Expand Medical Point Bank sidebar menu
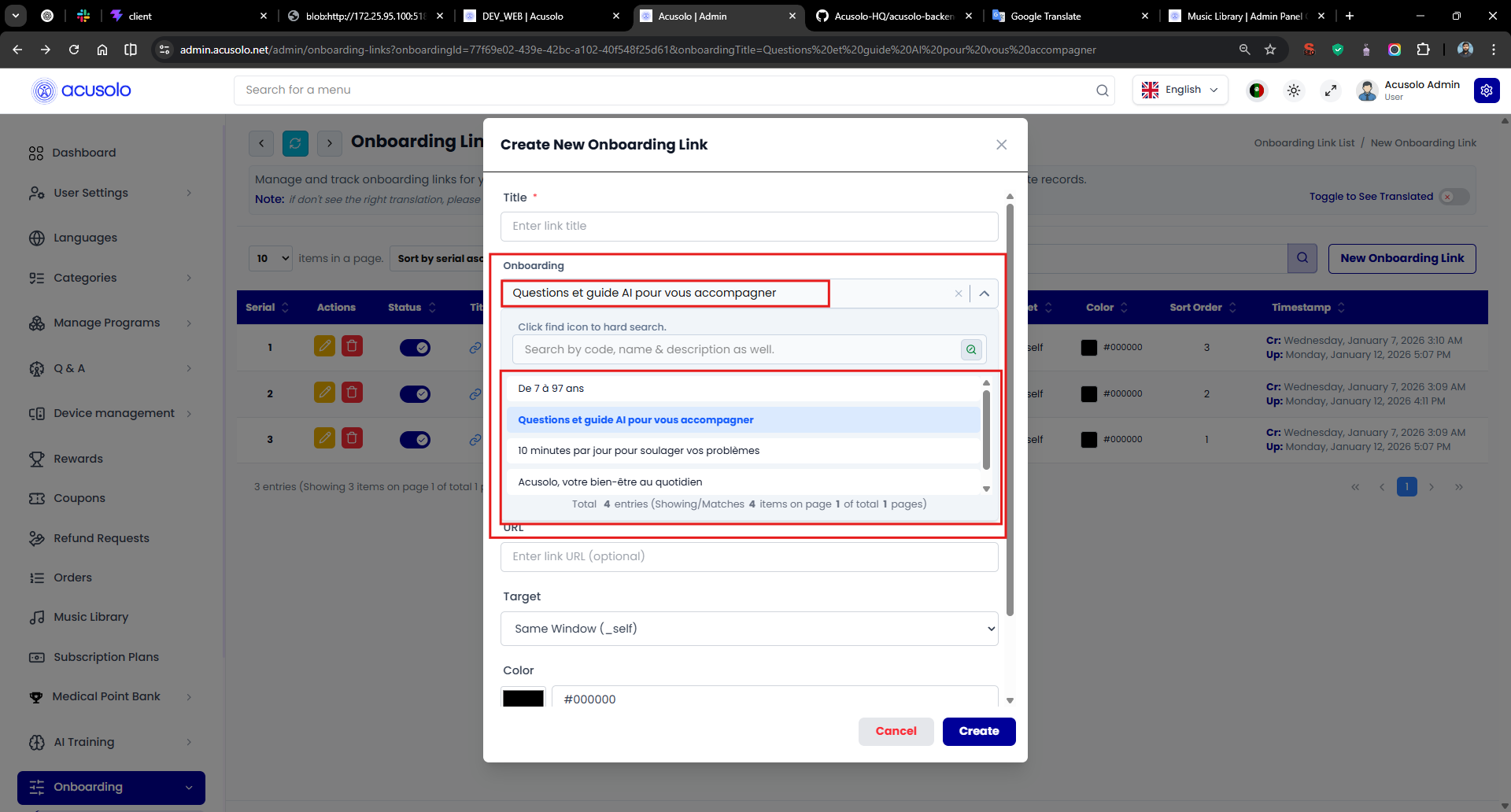Screen dimensions: 1511x812 click(110, 696)
